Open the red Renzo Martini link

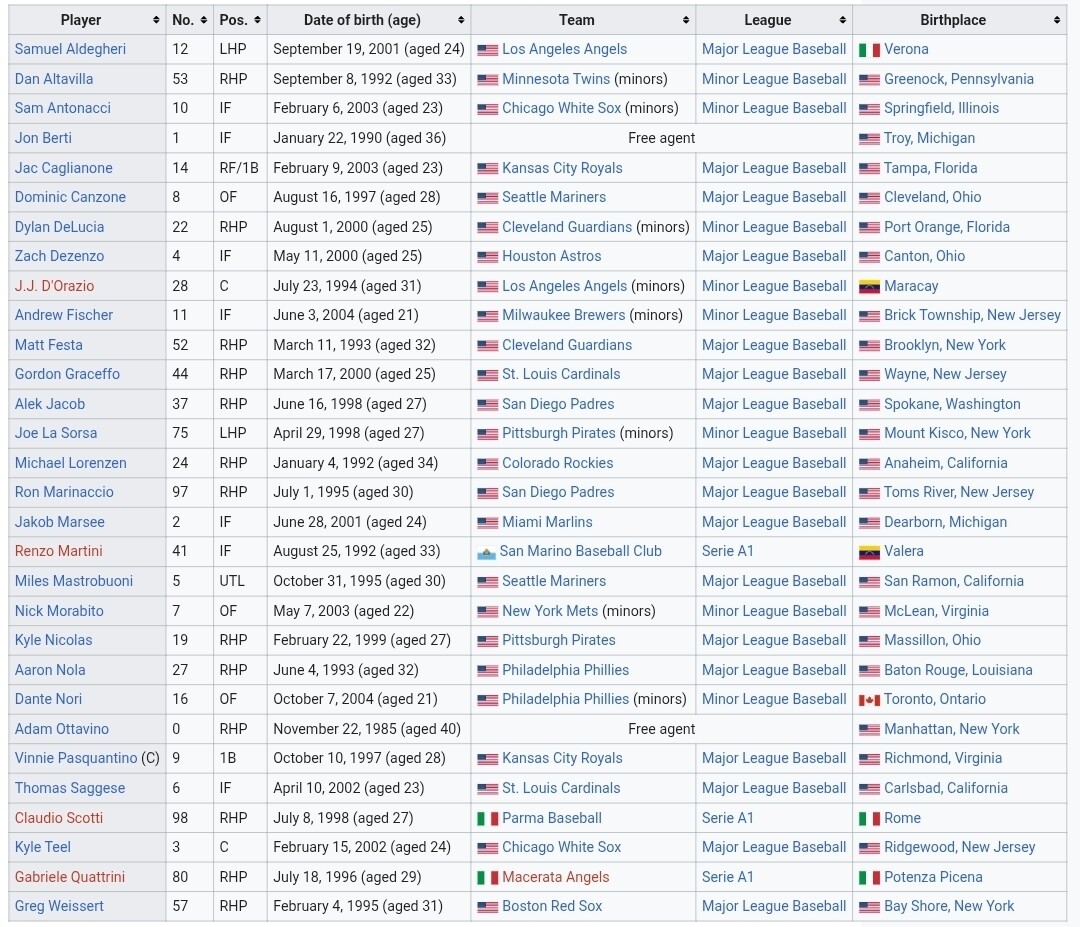tap(59, 551)
